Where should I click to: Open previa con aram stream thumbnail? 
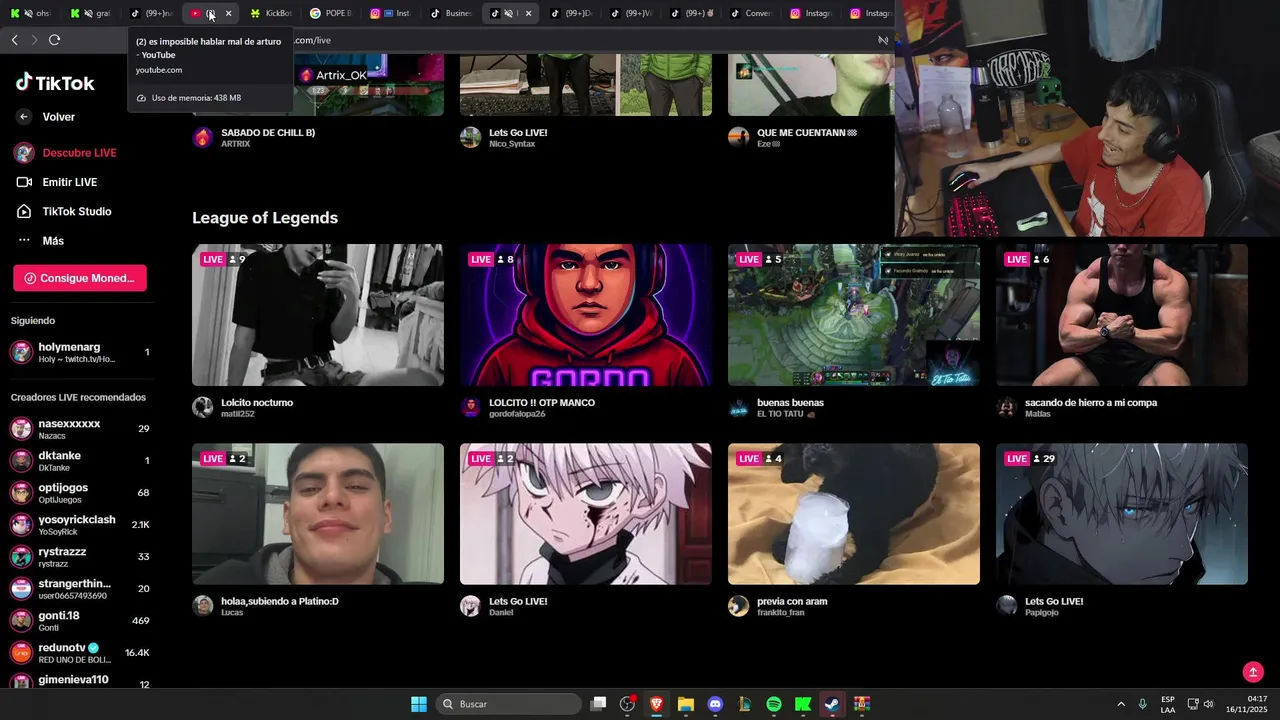(854, 514)
